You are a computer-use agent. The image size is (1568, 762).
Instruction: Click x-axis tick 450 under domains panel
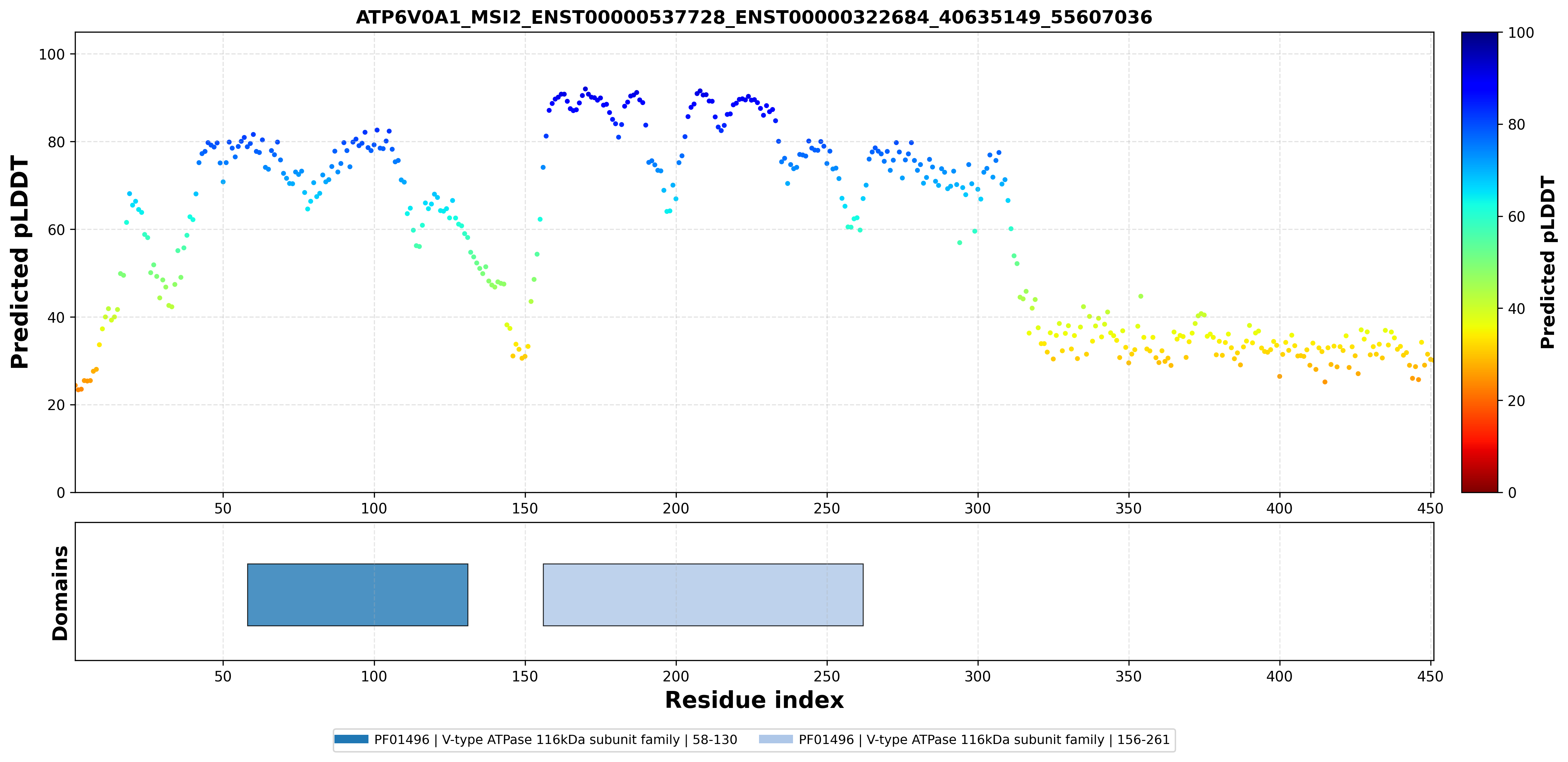(x=1430, y=676)
